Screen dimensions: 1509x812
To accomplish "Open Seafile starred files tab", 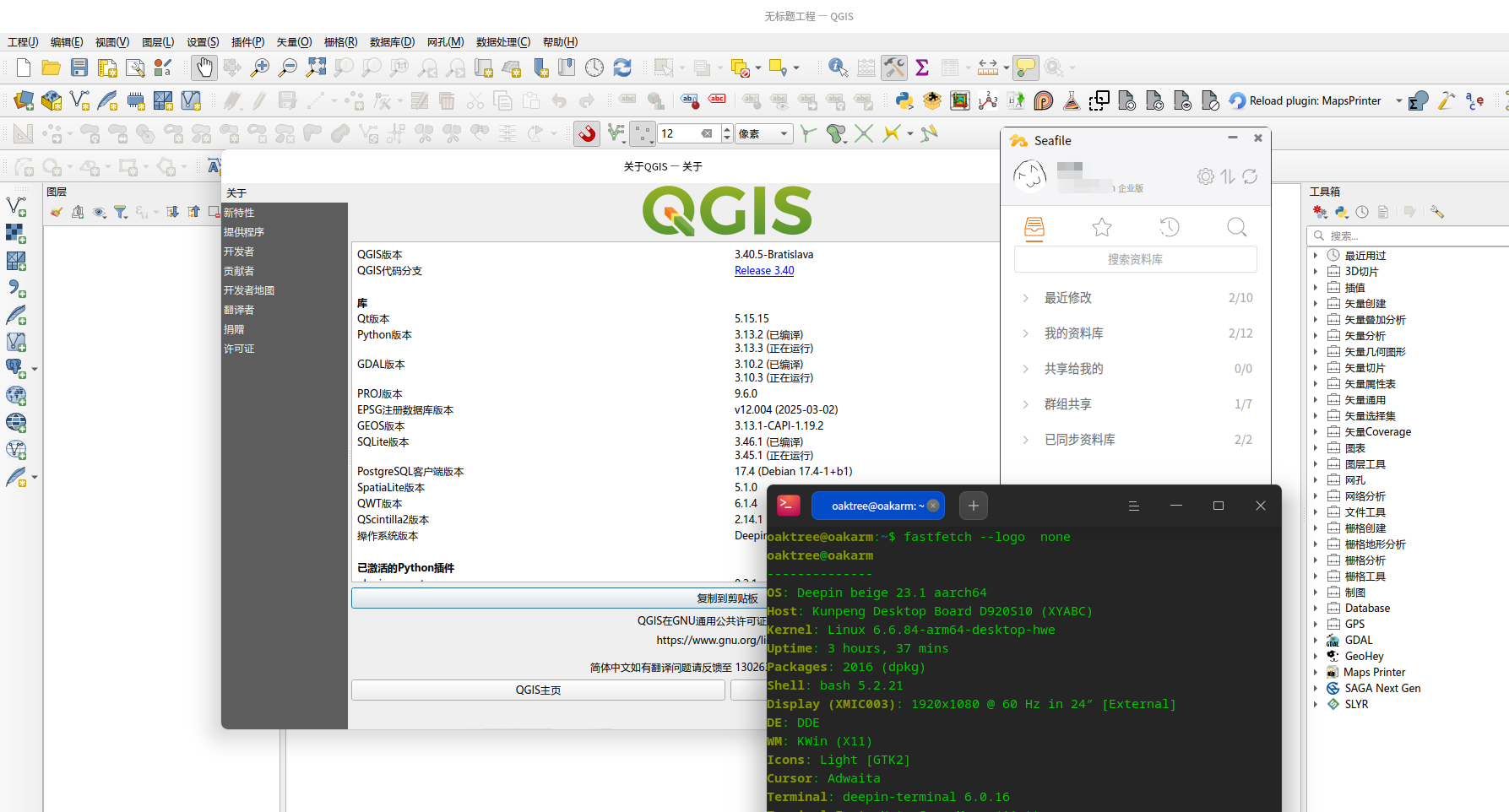I will [1102, 227].
